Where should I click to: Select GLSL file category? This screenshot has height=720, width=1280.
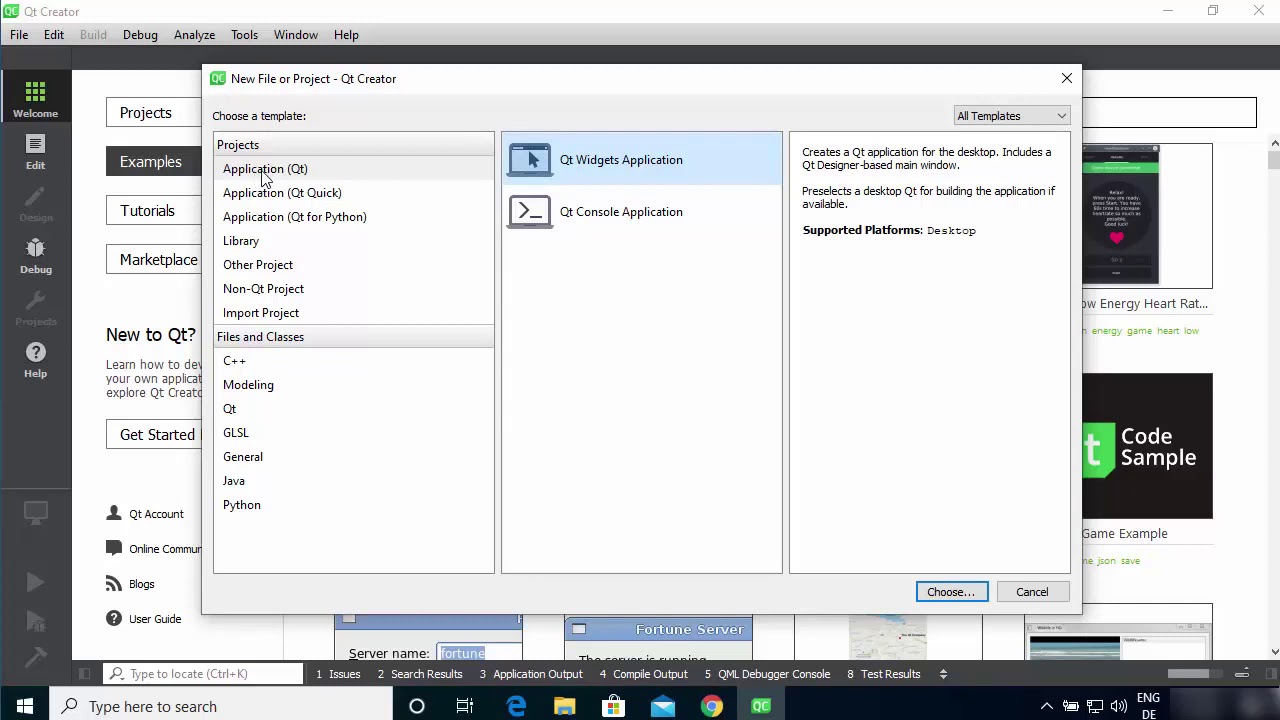(354, 433)
